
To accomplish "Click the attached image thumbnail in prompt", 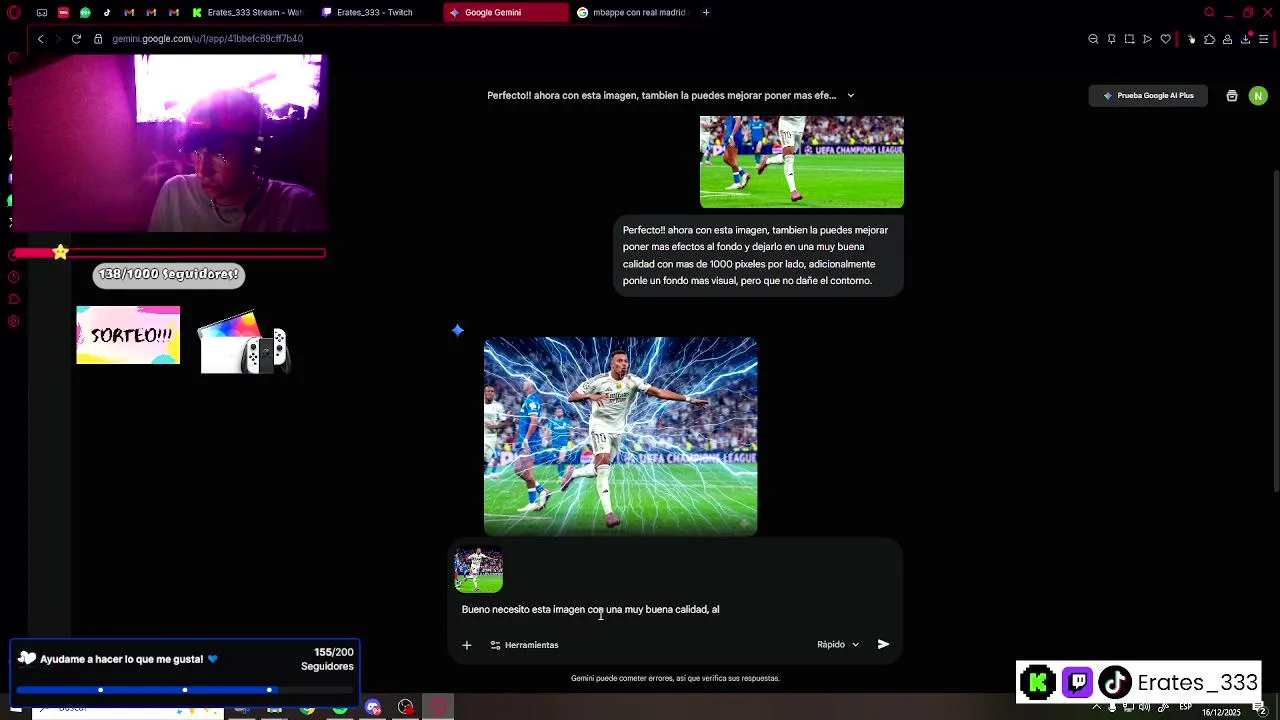I will coord(478,569).
